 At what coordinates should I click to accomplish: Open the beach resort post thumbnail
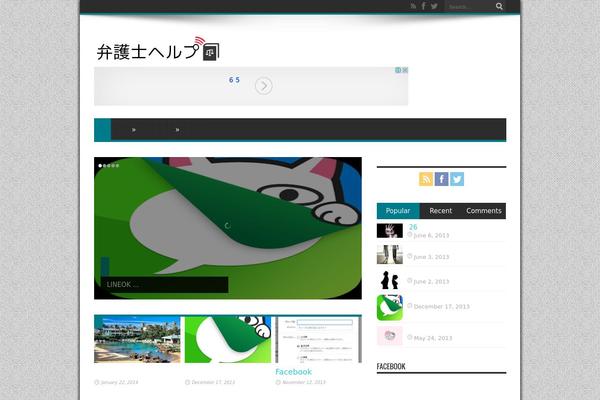click(137, 340)
